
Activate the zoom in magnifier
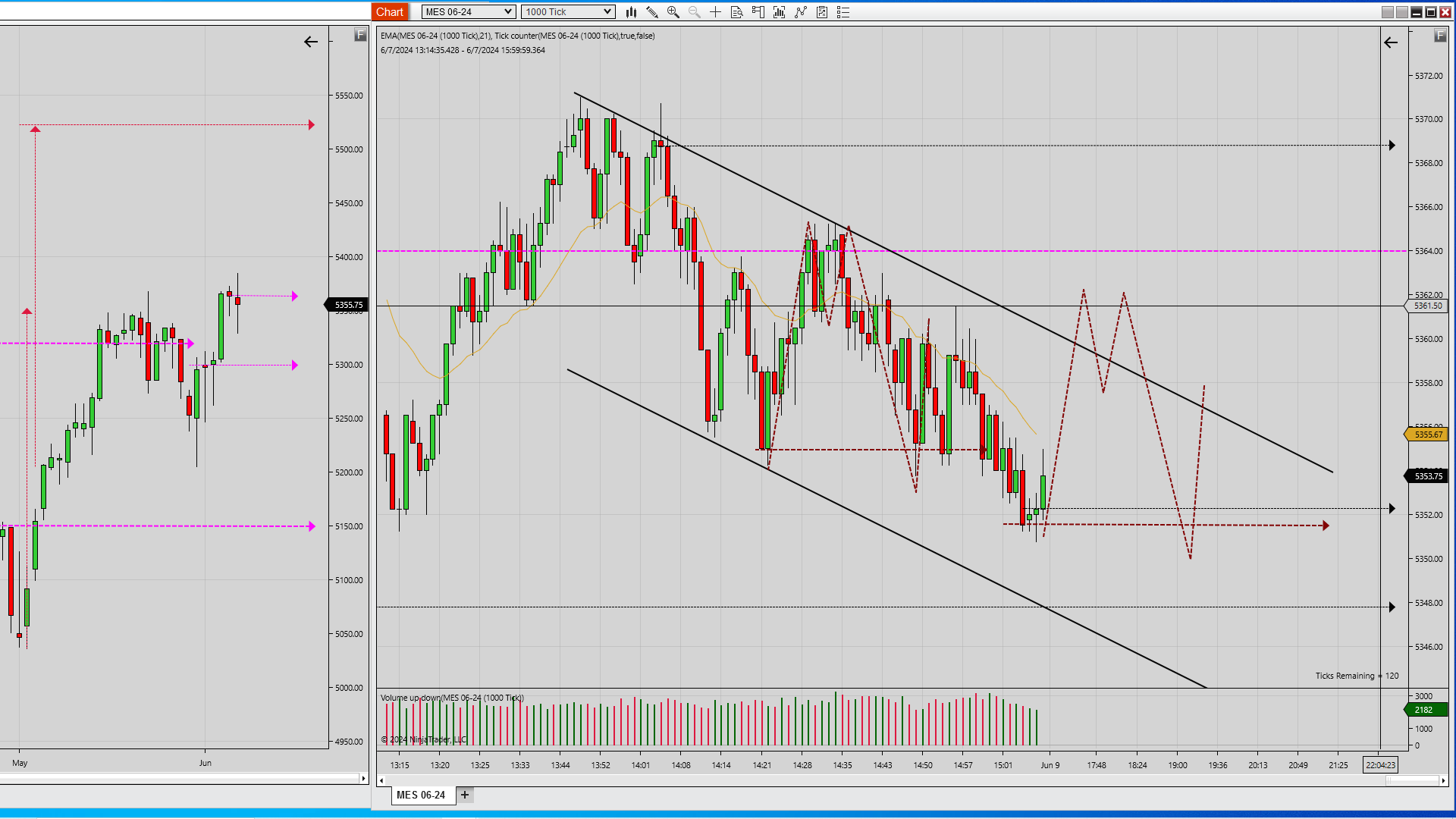(x=673, y=12)
